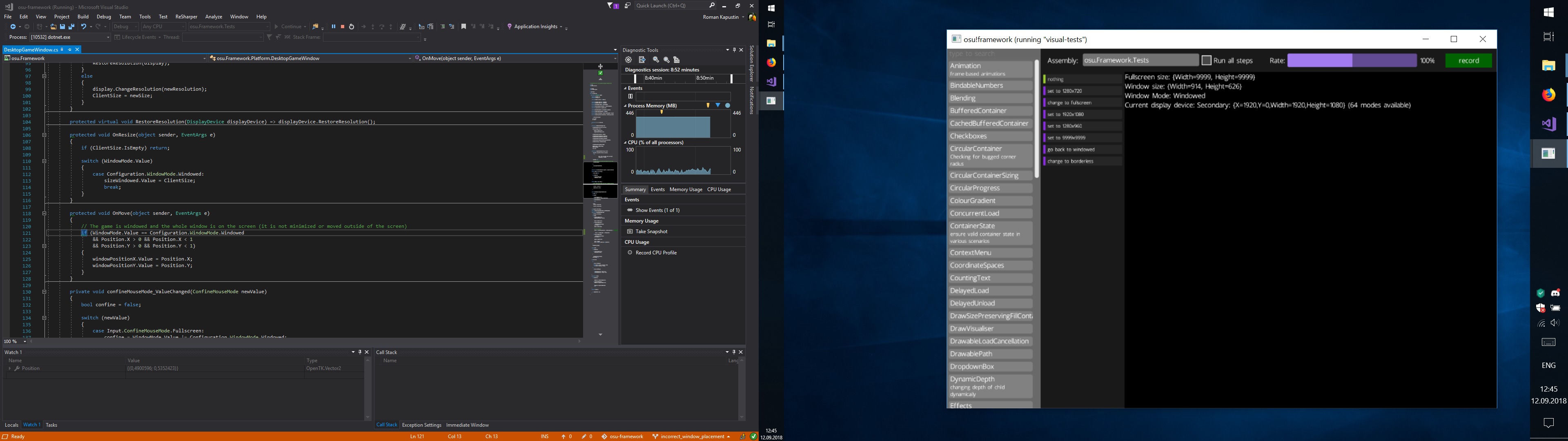
Task: Adjust the purple Rate slider
Action: pos(1351,60)
